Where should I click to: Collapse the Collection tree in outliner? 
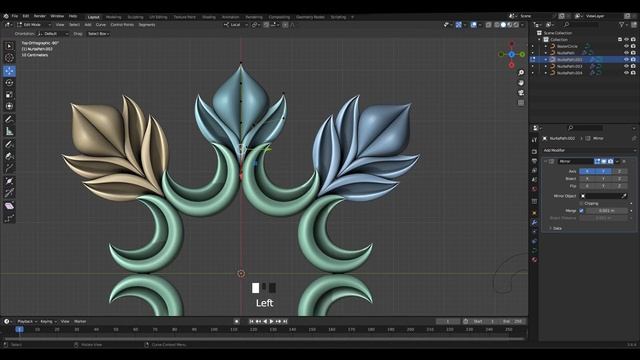coord(540,40)
